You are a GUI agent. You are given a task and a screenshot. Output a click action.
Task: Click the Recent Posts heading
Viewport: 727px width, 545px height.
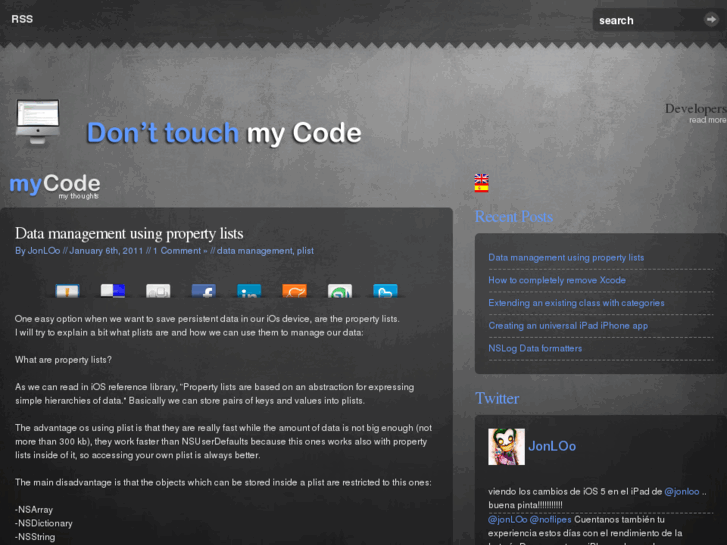[514, 217]
